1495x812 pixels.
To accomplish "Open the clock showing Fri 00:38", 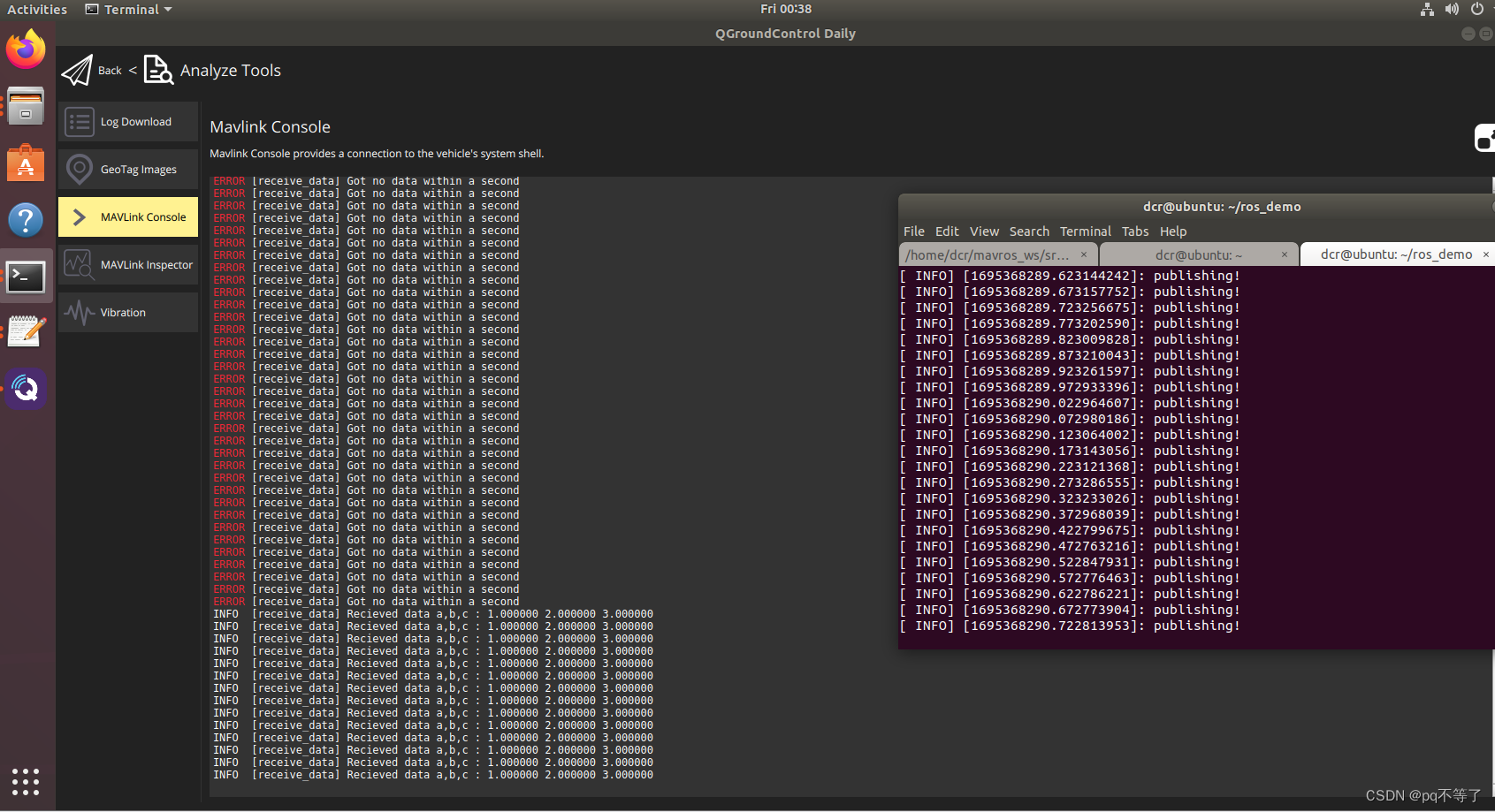I will (x=786, y=9).
